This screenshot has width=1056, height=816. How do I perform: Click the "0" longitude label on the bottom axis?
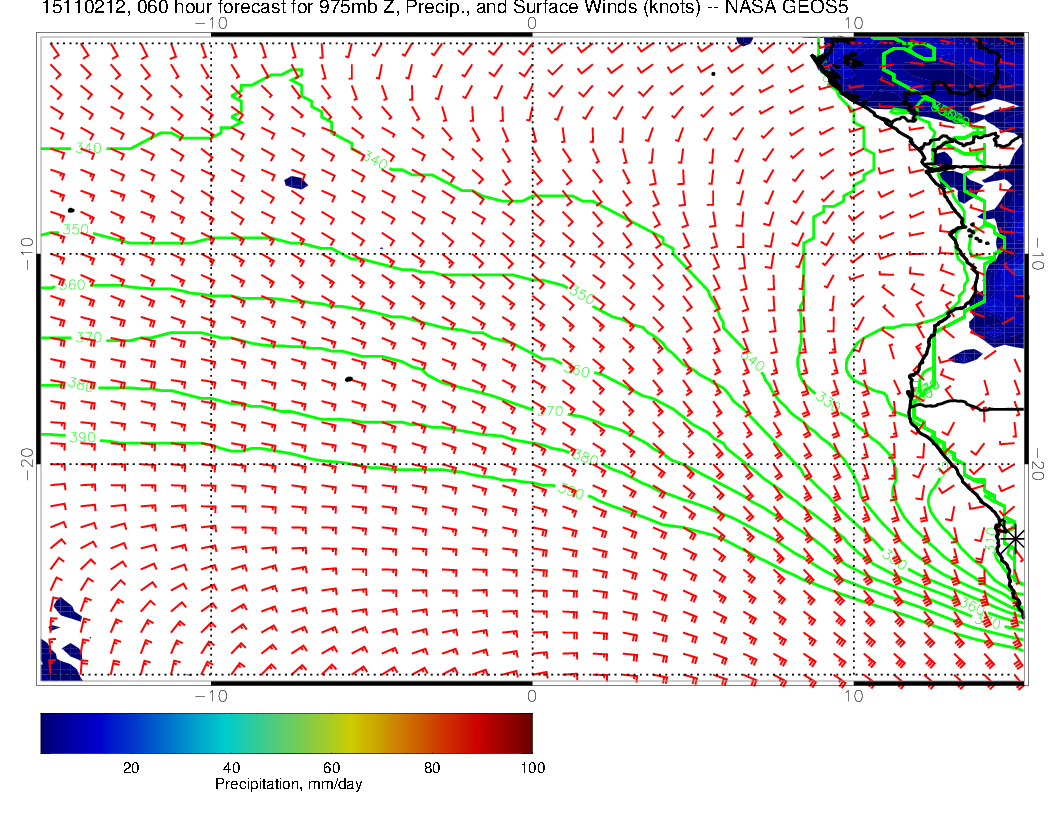531,695
